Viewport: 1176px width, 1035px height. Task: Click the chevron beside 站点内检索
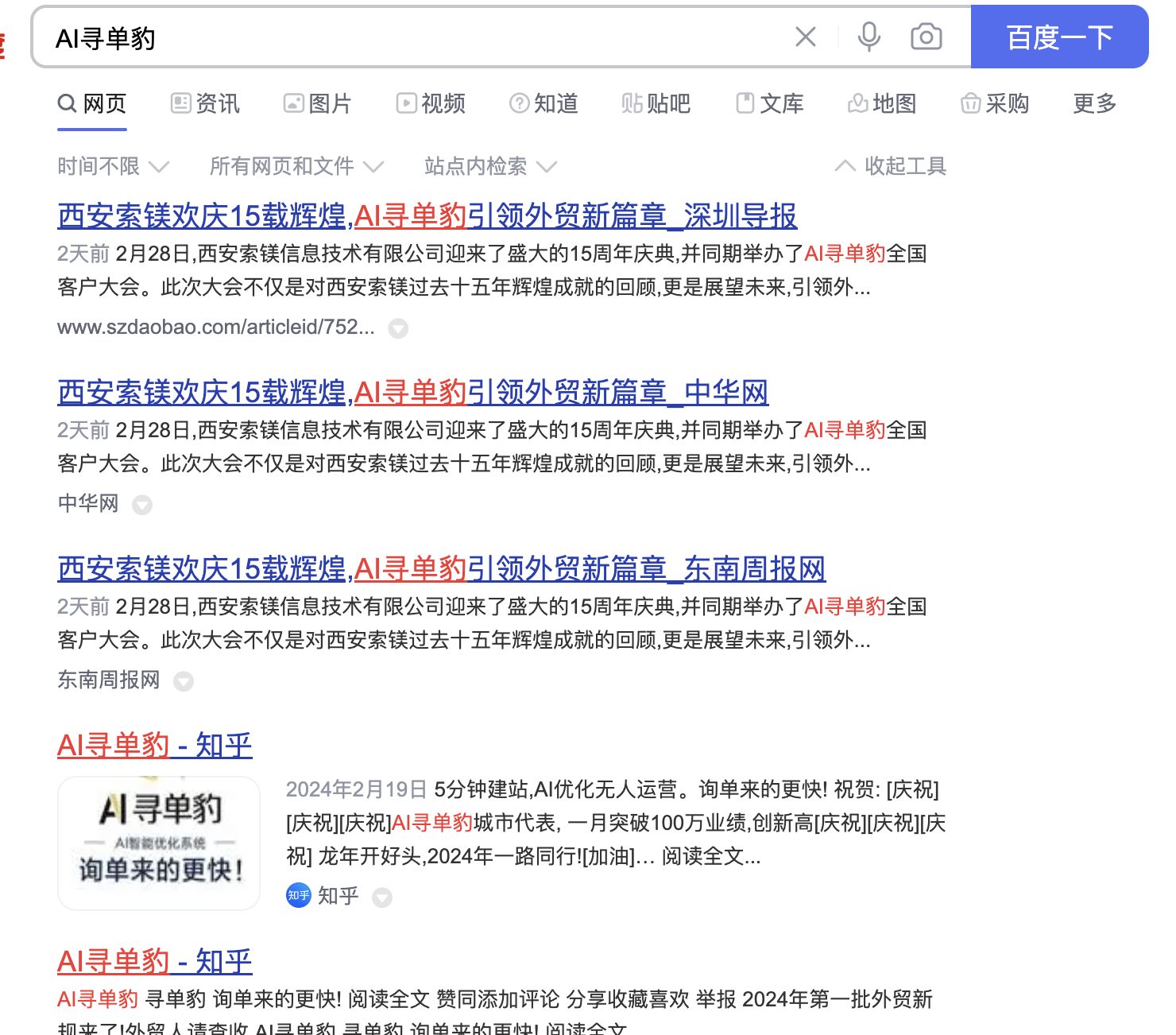tap(547, 167)
